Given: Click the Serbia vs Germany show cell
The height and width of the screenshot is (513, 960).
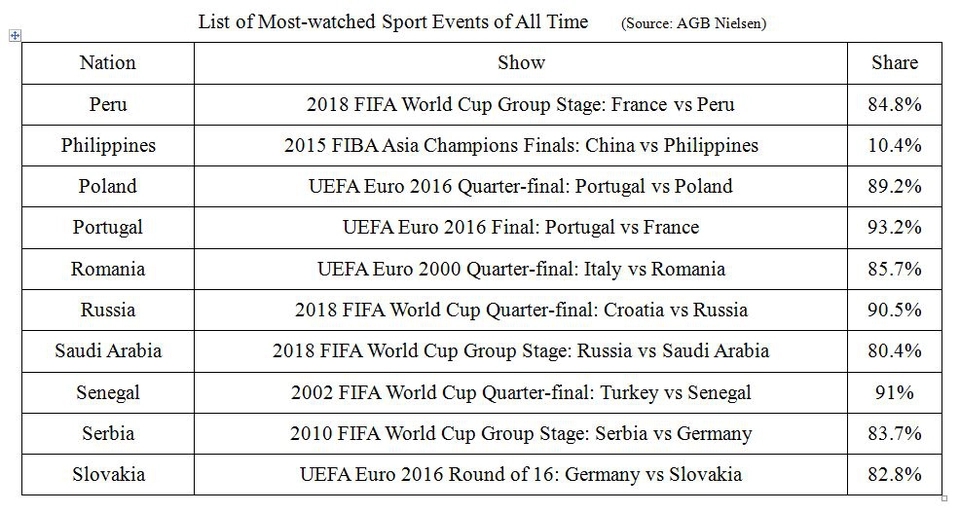Looking at the screenshot, I should tap(521, 434).
